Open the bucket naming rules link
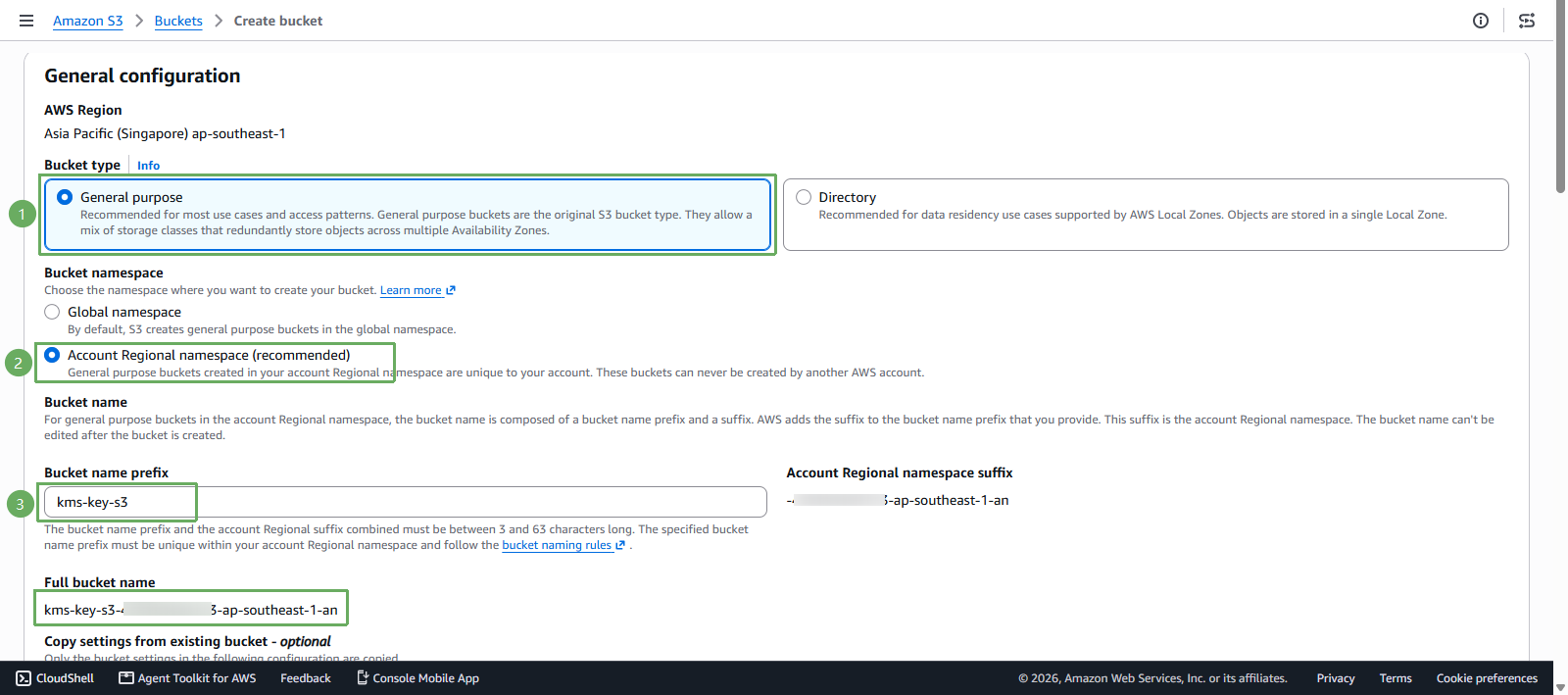The width and height of the screenshot is (1568, 695). pyautogui.click(x=557, y=545)
